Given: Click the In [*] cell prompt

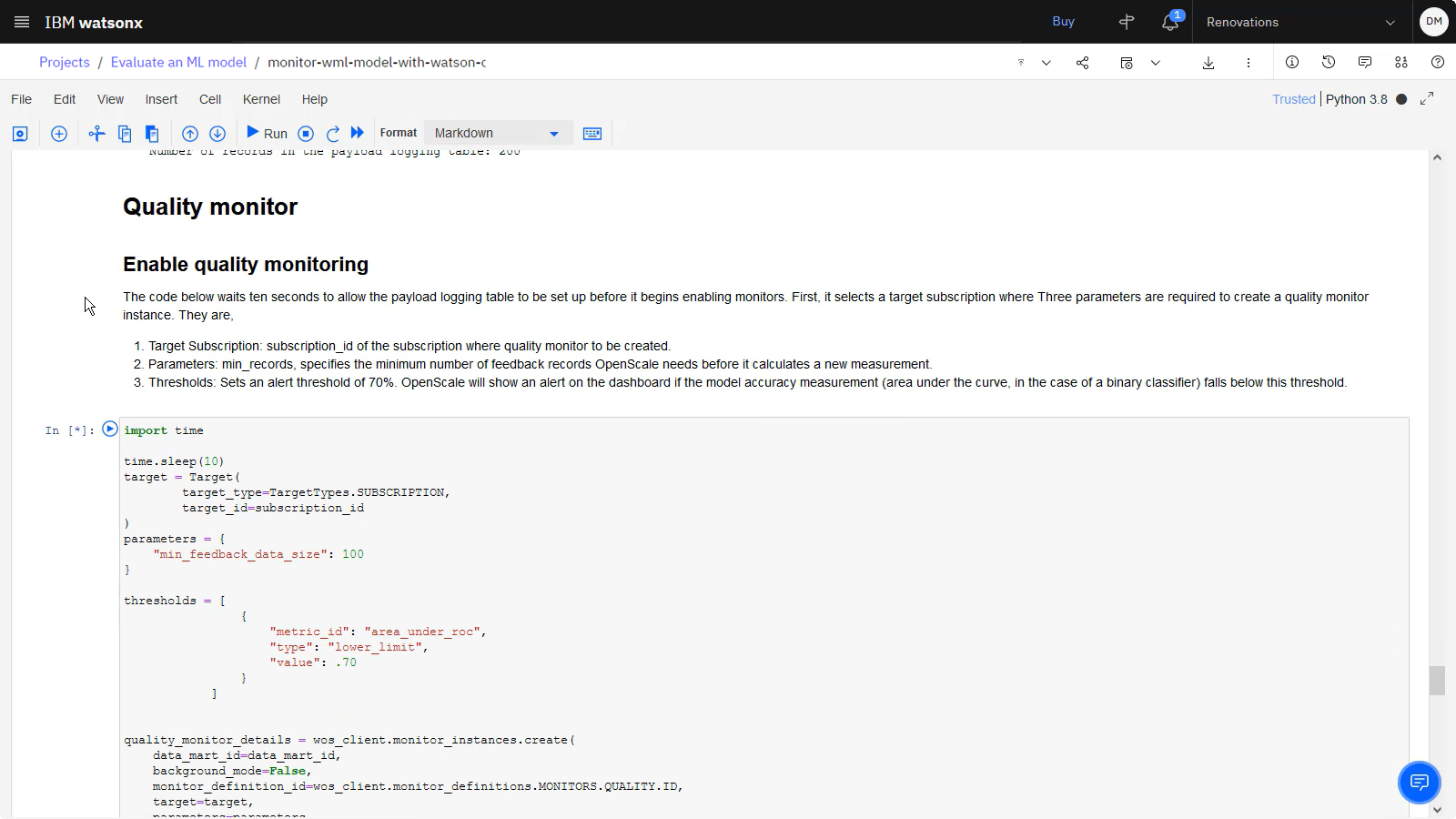Looking at the screenshot, I should click(x=70, y=431).
